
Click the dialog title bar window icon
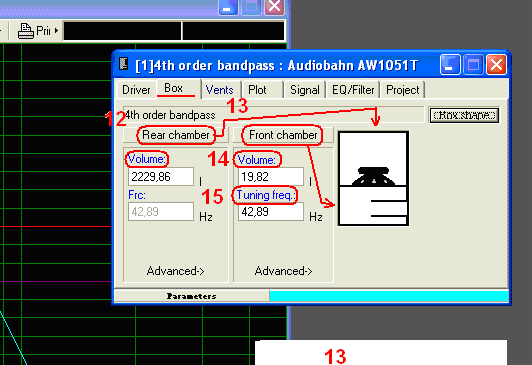point(124,64)
